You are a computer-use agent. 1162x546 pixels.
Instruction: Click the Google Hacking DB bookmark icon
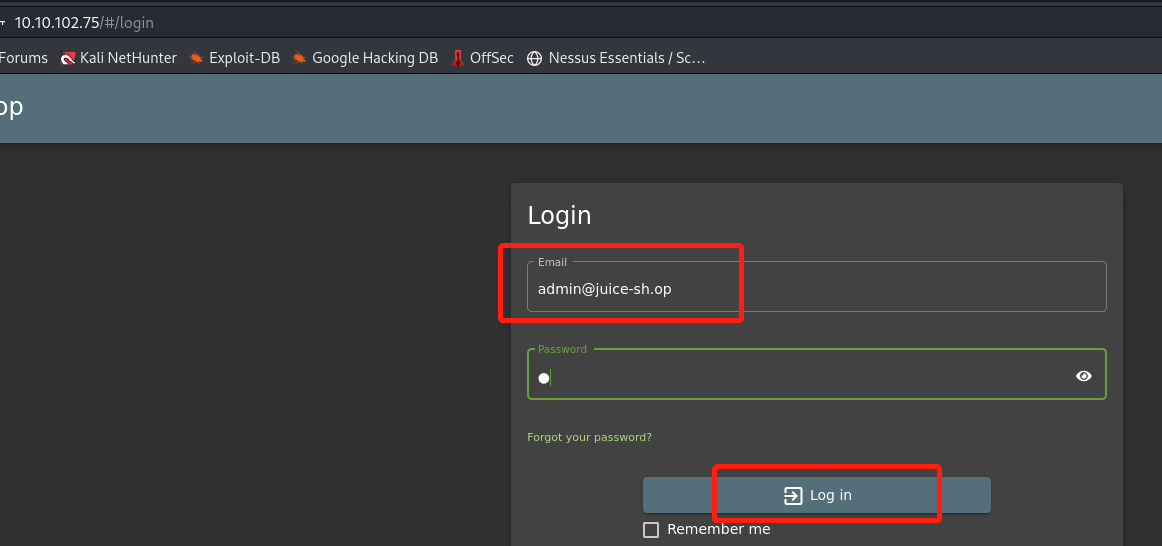pyautogui.click(x=299, y=58)
